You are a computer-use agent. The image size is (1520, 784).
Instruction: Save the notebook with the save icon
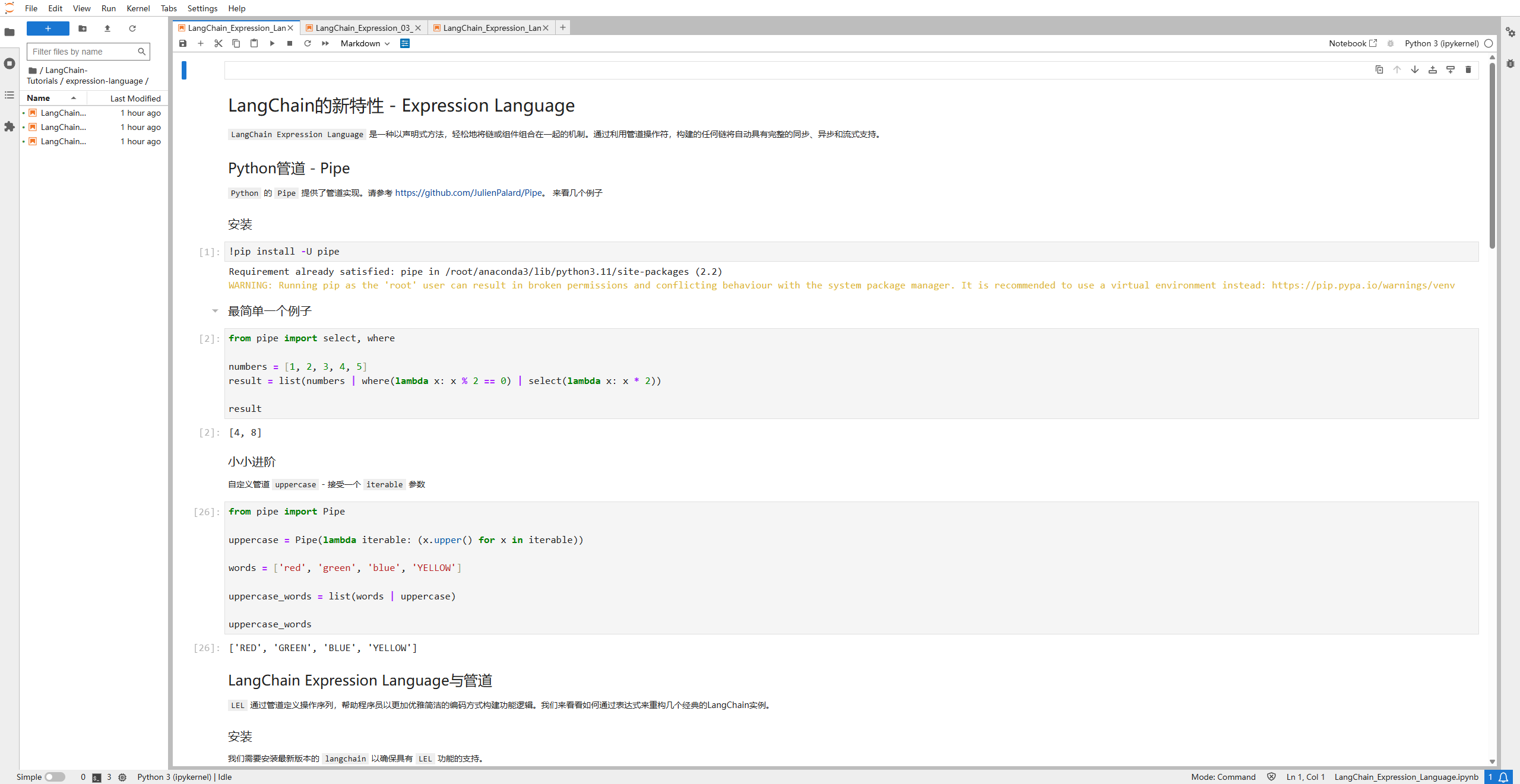(x=183, y=43)
